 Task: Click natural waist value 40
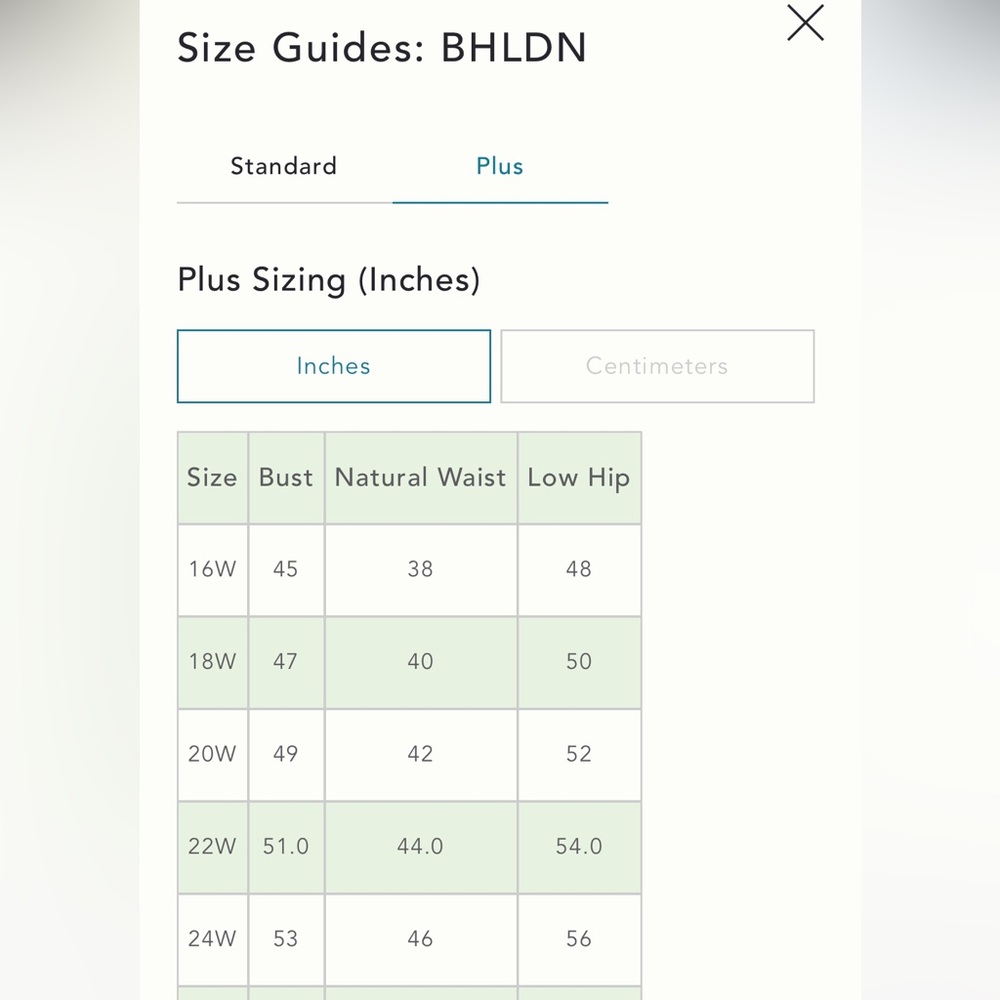[421, 662]
